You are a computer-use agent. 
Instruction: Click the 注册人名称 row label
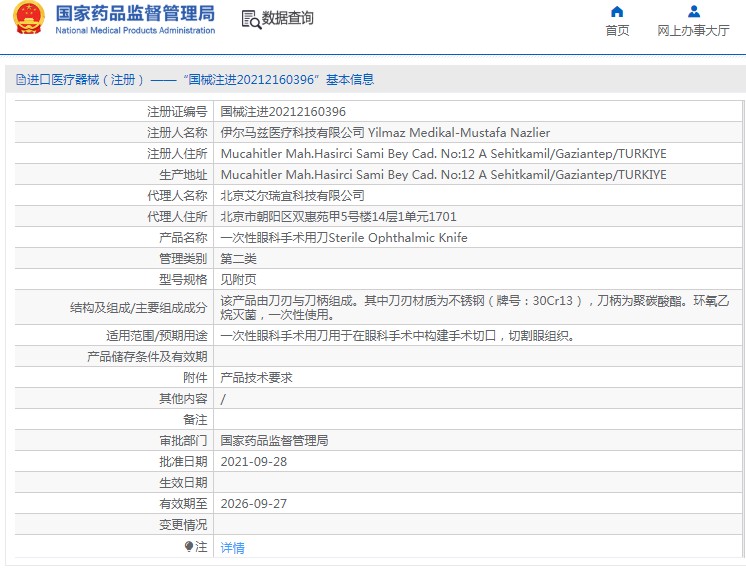pos(177,133)
